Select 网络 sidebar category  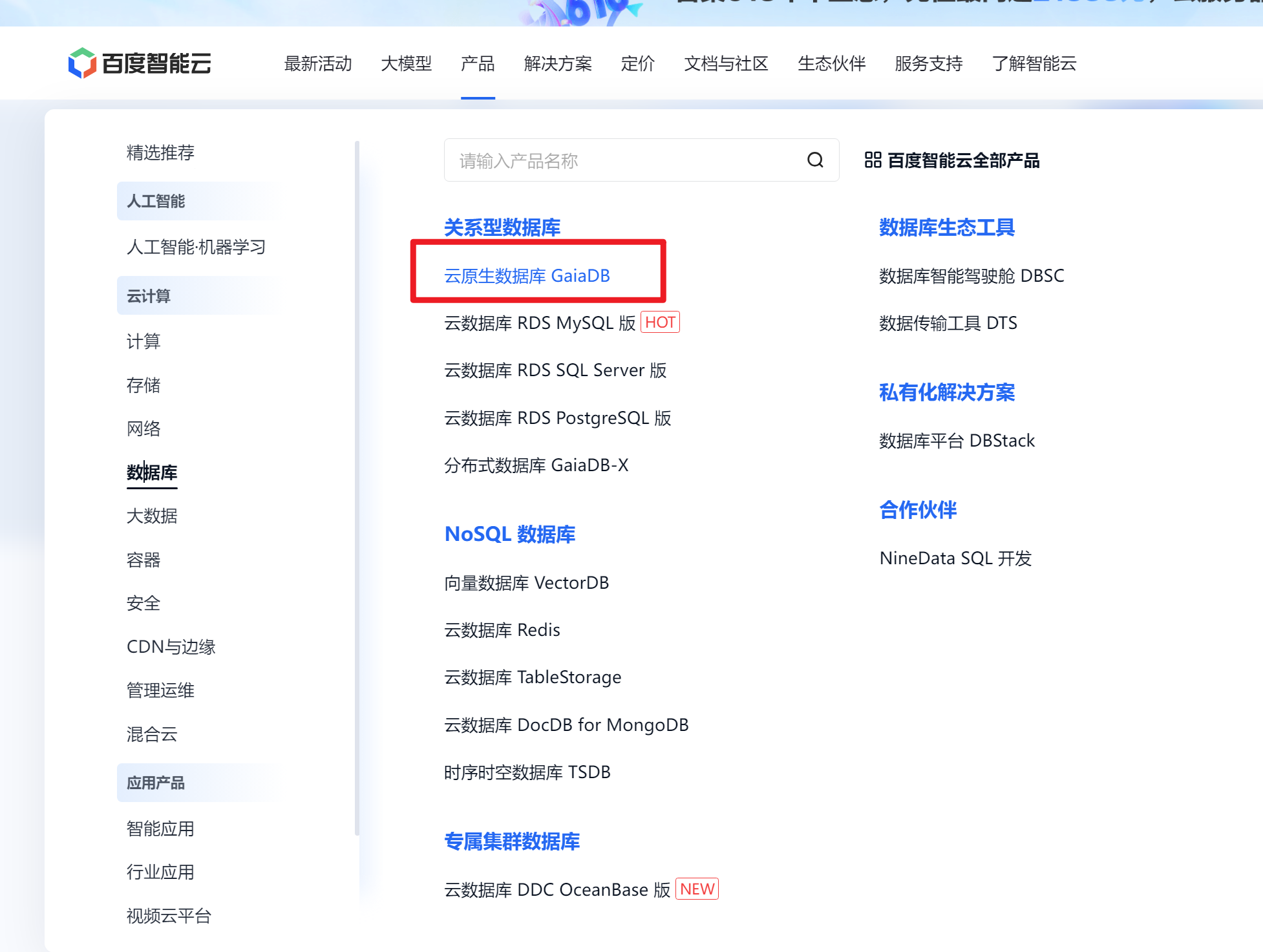tap(143, 428)
